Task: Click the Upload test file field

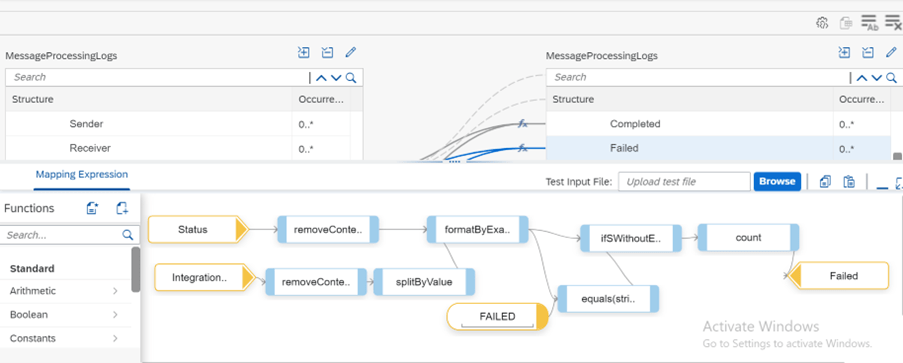Action: (x=684, y=182)
